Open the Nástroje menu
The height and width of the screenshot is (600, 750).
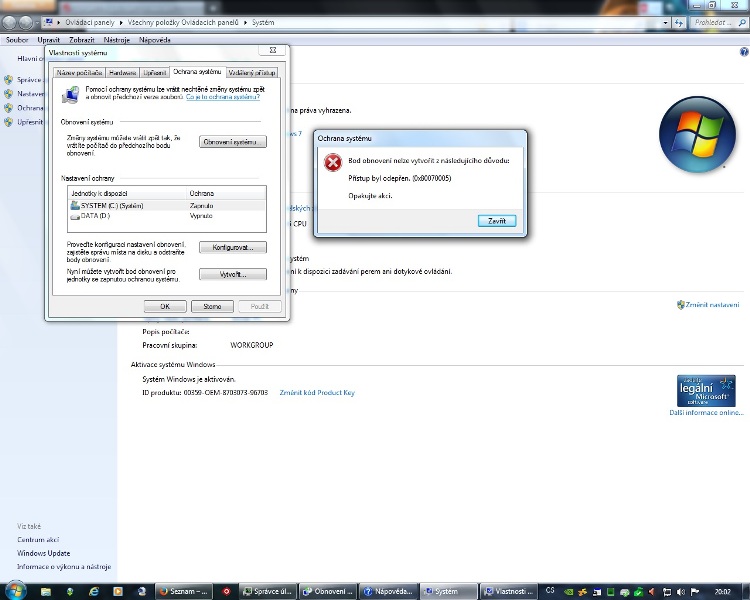pyautogui.click(x=116, y=40)
